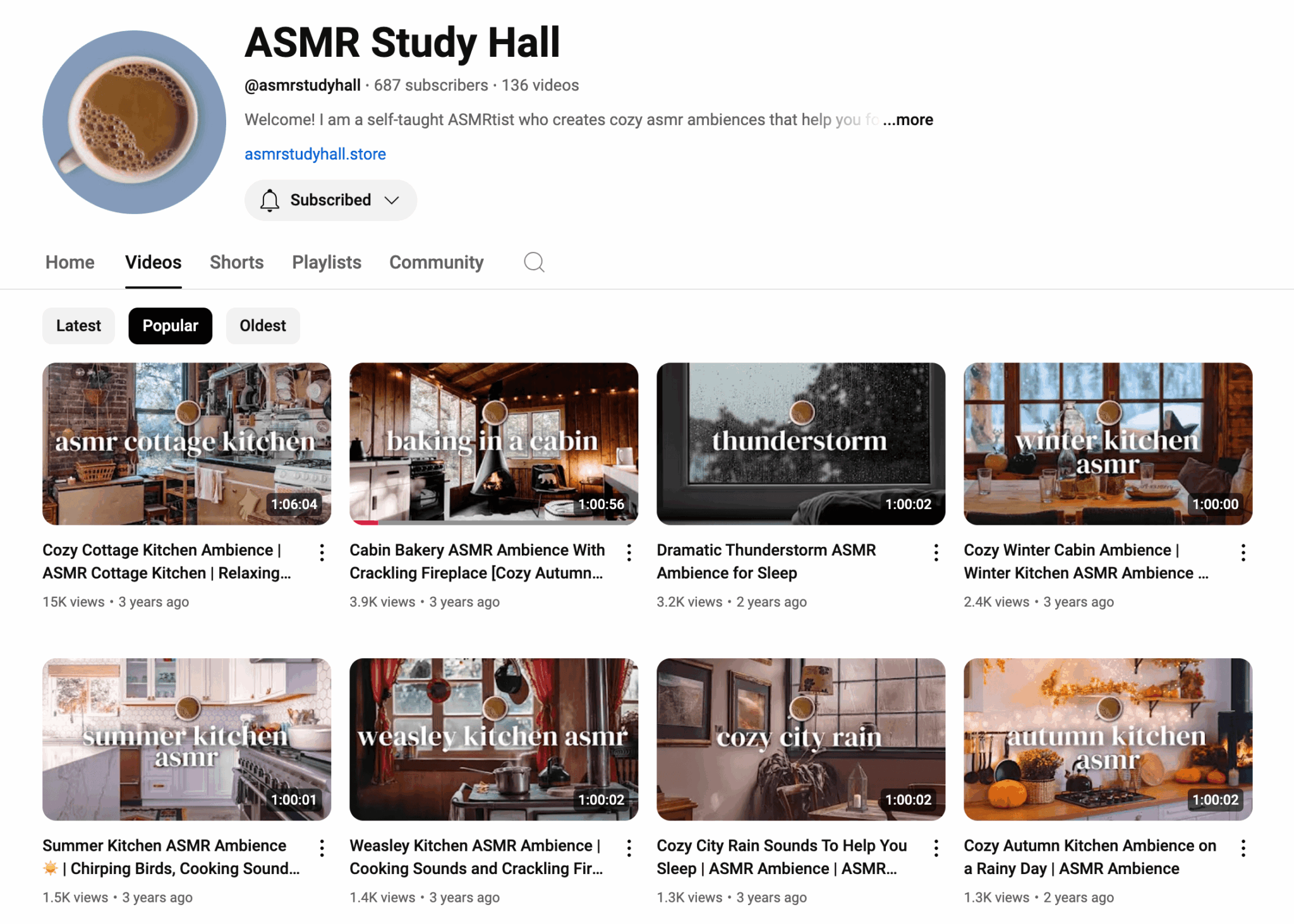The height and width of the screenshot is (924, 1294).
Task: Expand channel description with ...more
Action: tap(908, 120)
